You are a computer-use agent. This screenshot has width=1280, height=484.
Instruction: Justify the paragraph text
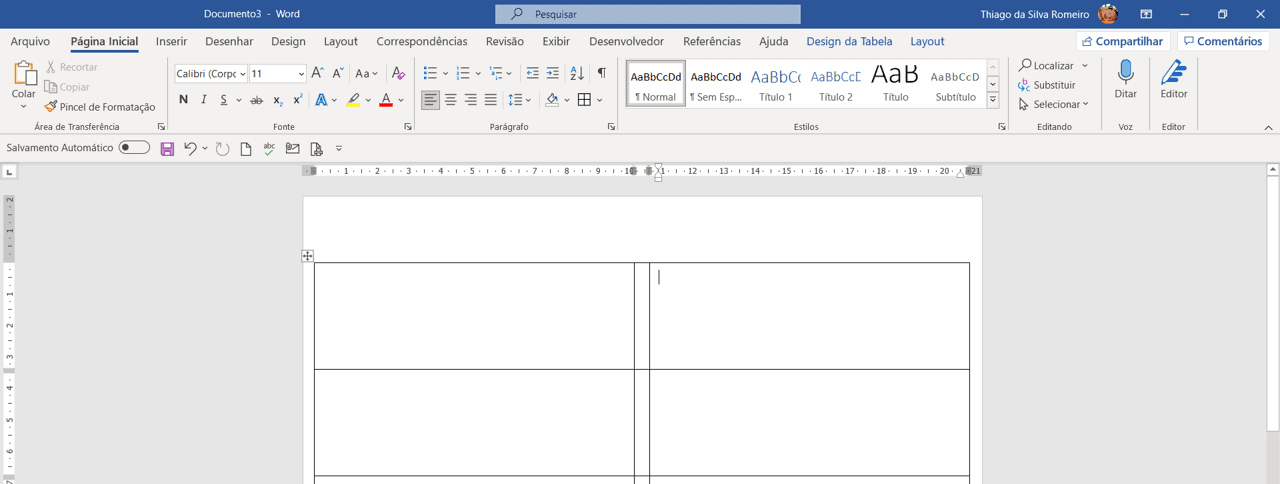click(x=490, y=100)
